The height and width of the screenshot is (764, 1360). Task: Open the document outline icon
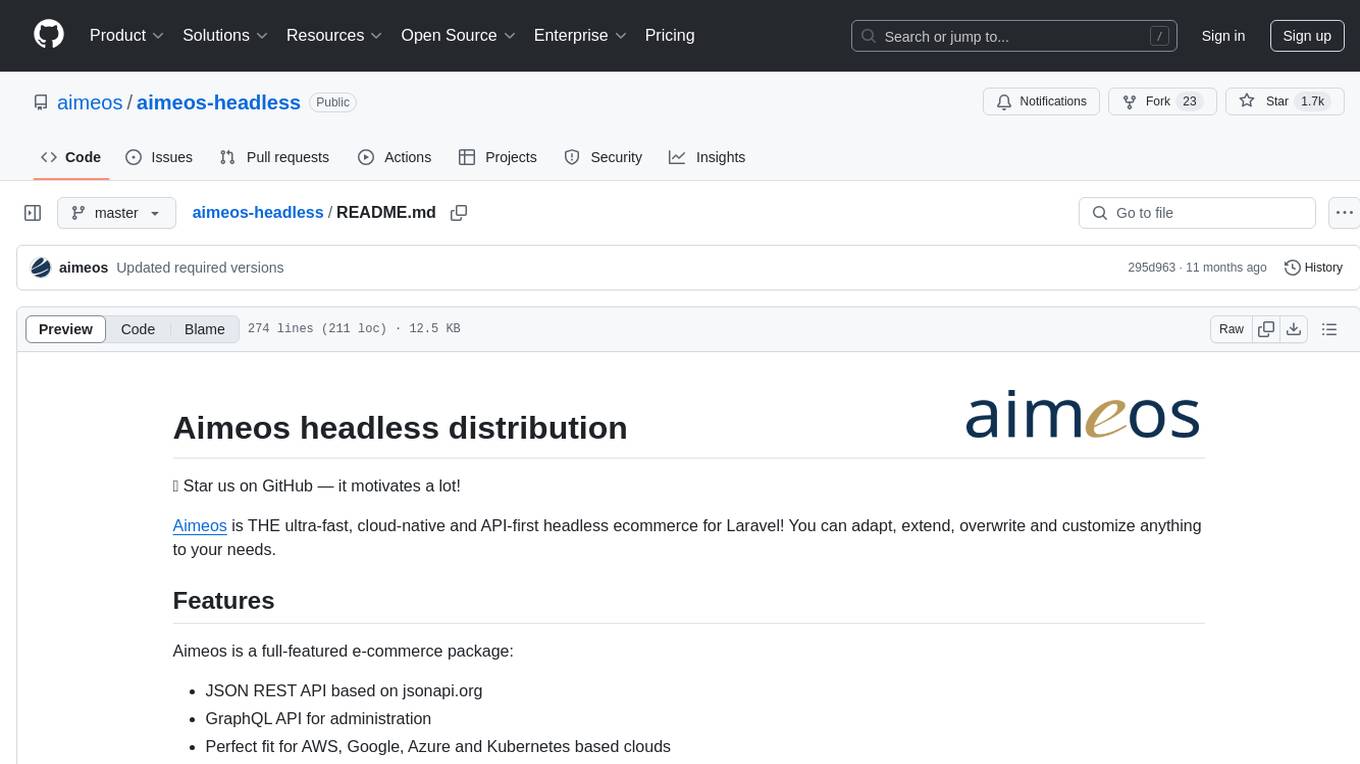pos(1329,329)
